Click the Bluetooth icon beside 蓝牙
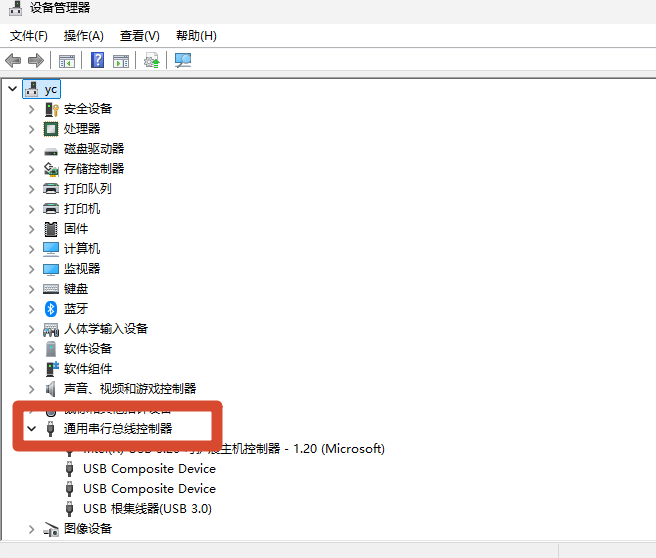Viewport: 656px width, 558px height. point(51,309)
